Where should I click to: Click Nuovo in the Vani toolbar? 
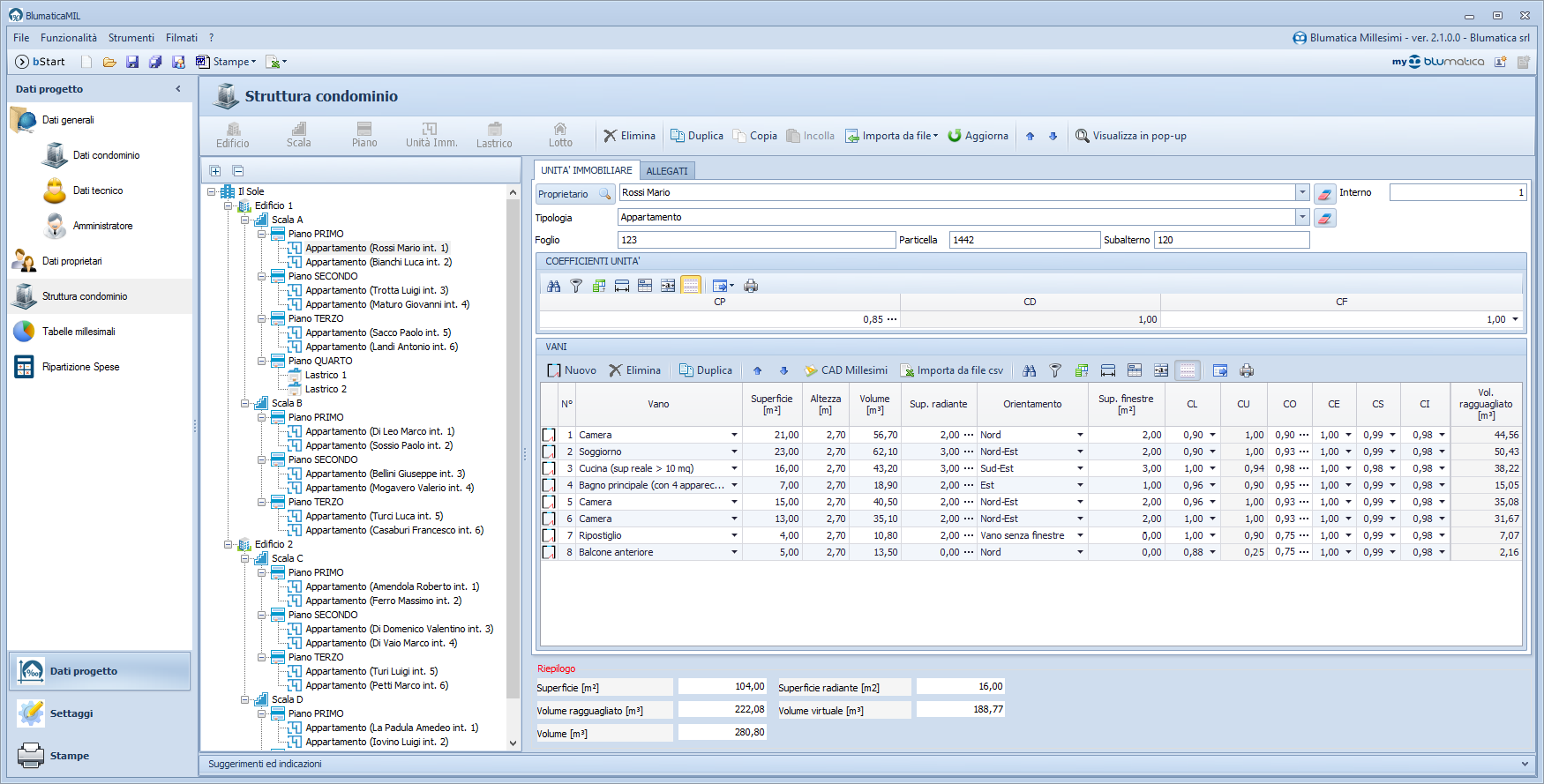click(572, 370)
